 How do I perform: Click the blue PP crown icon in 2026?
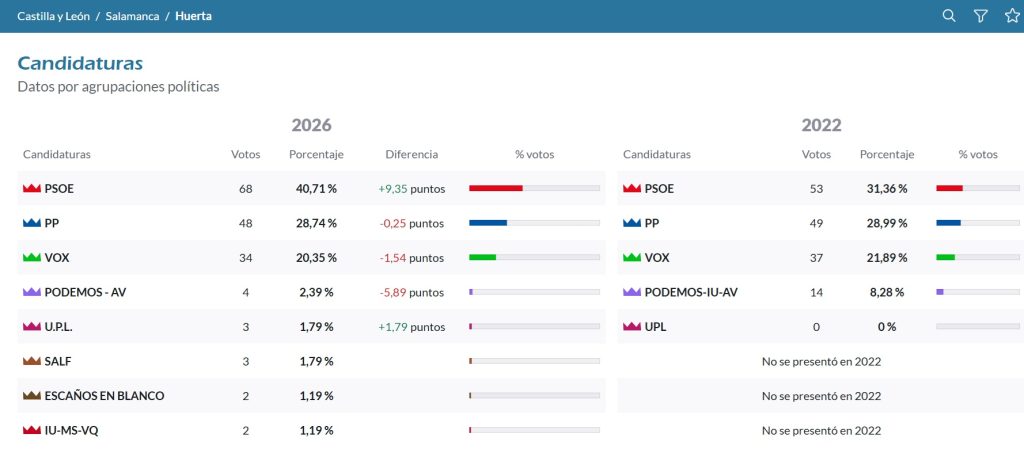[31, 223]
